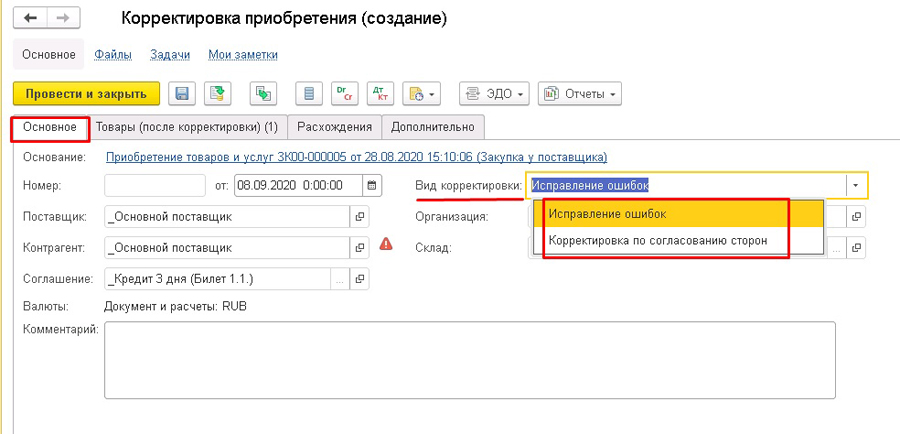
Task: Toggle the Вид корректировки dropdown arrow
Action: point(856,185)
